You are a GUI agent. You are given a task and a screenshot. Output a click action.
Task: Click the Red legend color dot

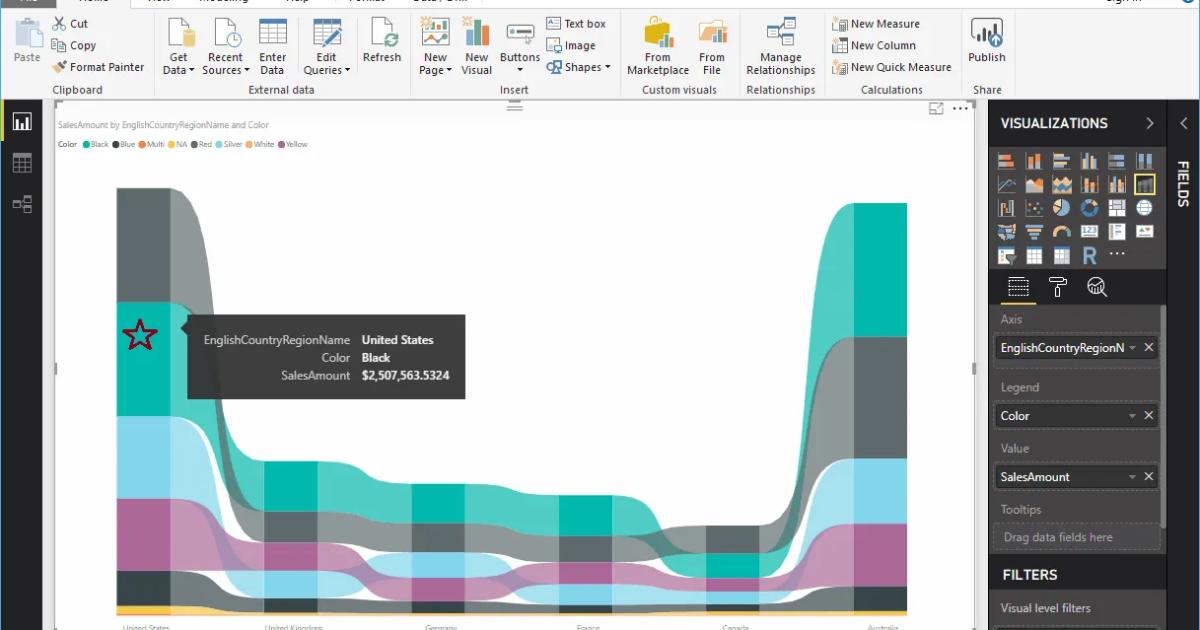click(194, 144)
